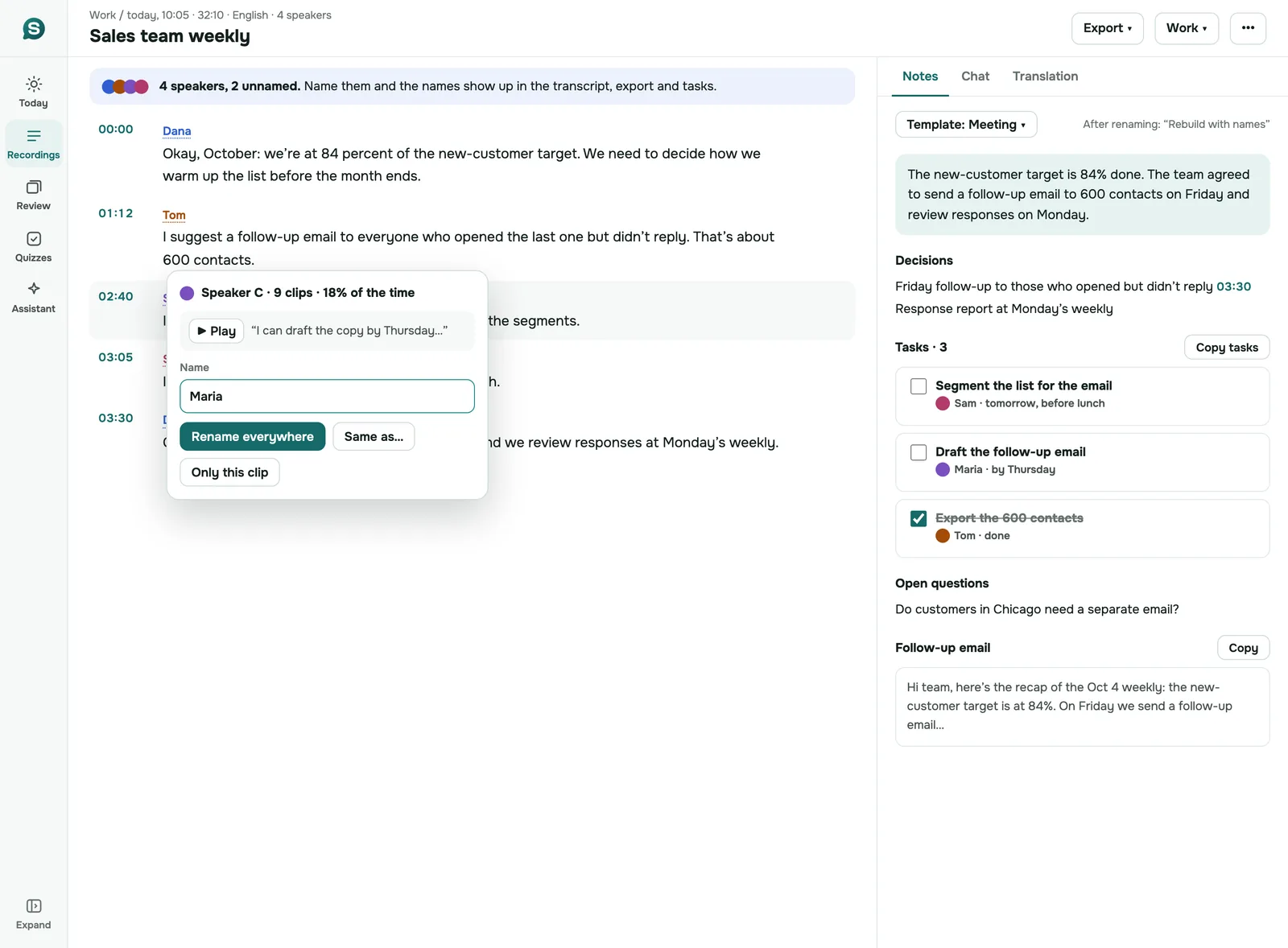Click Sam's pink avatar dot in task
Viewport: 1288px width, 948px height.
click(943, 403)
